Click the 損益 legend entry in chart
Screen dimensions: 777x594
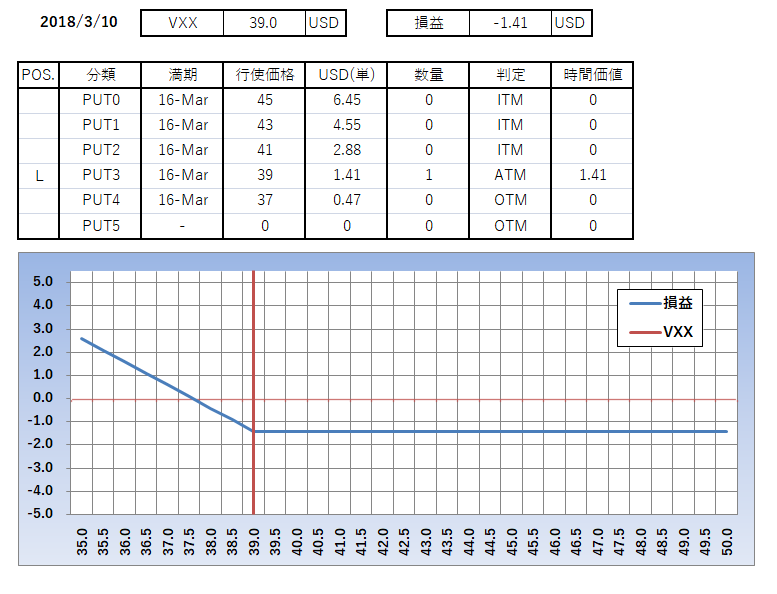(661, 303)
